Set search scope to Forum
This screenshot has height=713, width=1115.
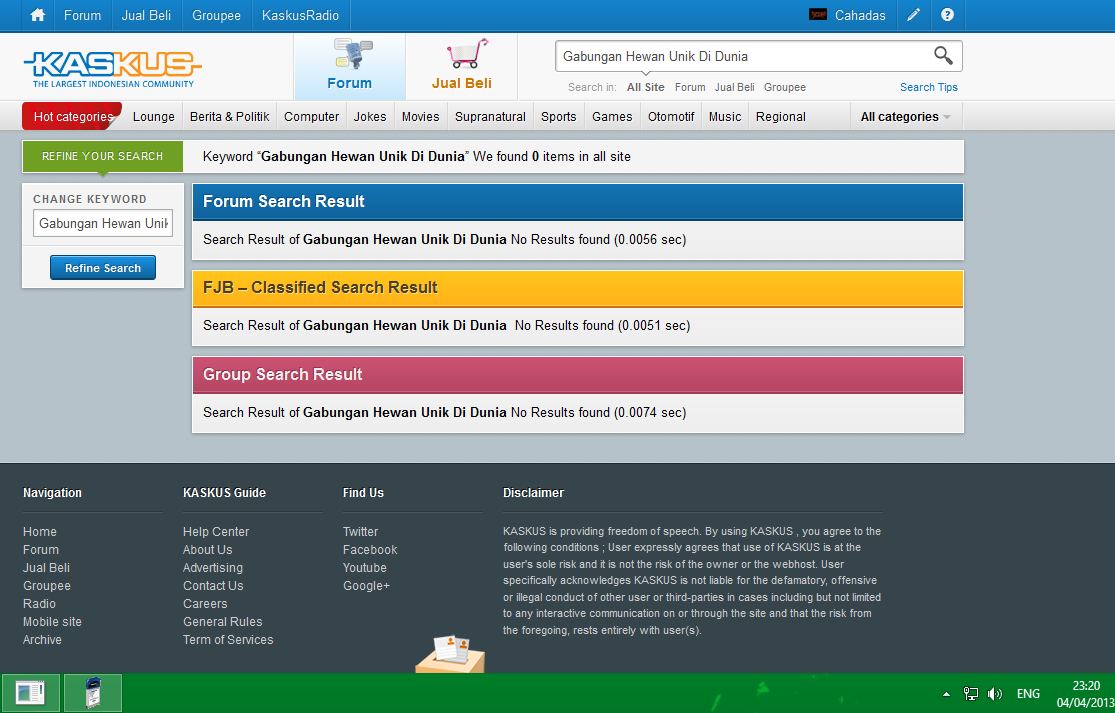[x=690, y=87]
